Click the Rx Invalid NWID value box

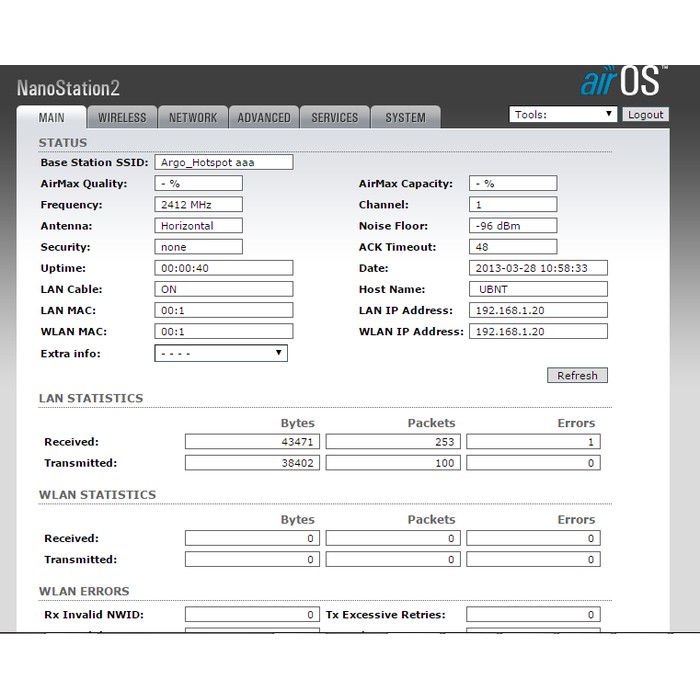pos(252,614)
